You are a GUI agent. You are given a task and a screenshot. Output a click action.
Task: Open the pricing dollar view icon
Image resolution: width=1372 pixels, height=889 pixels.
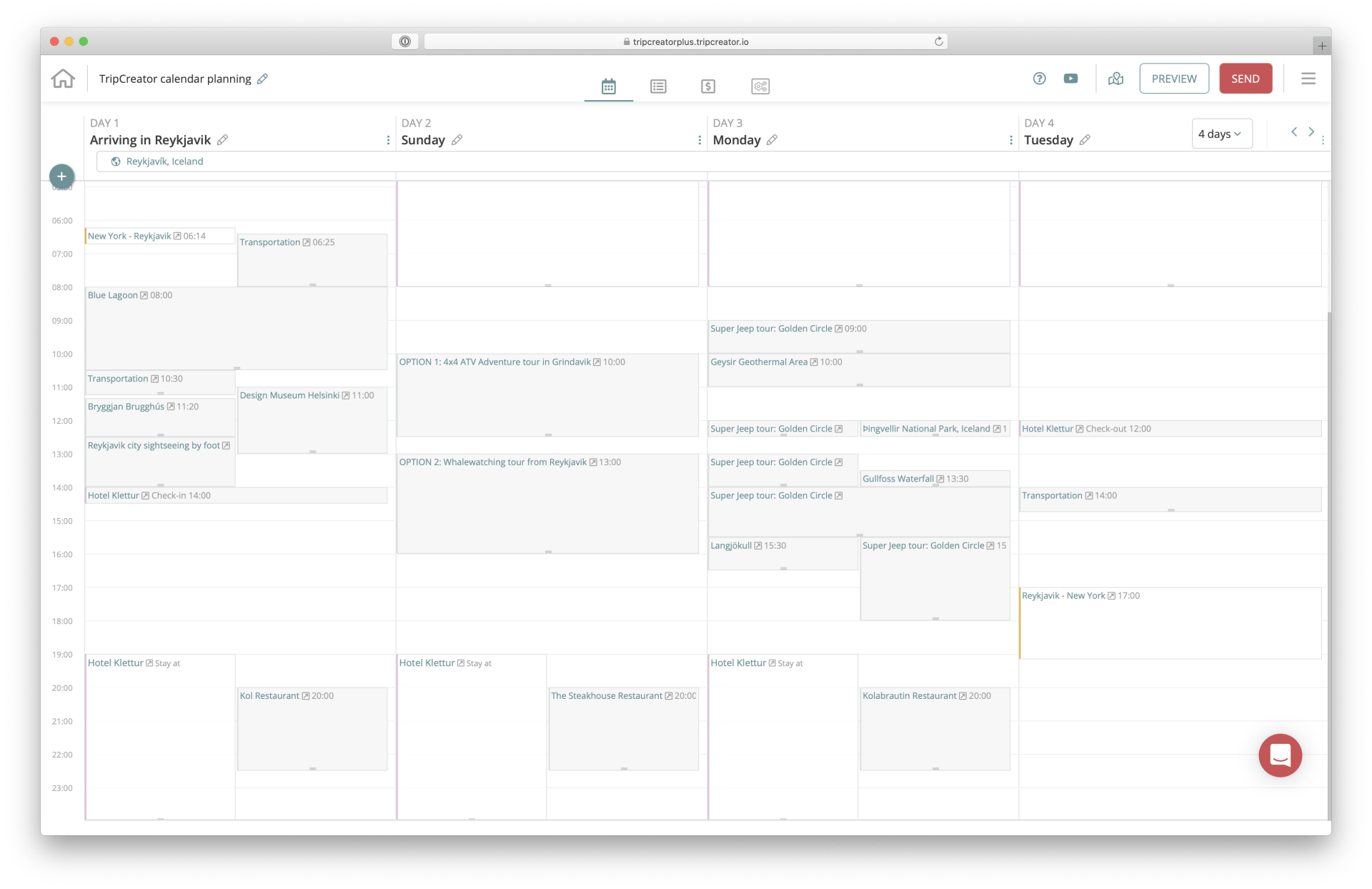[x=707, y=86]
